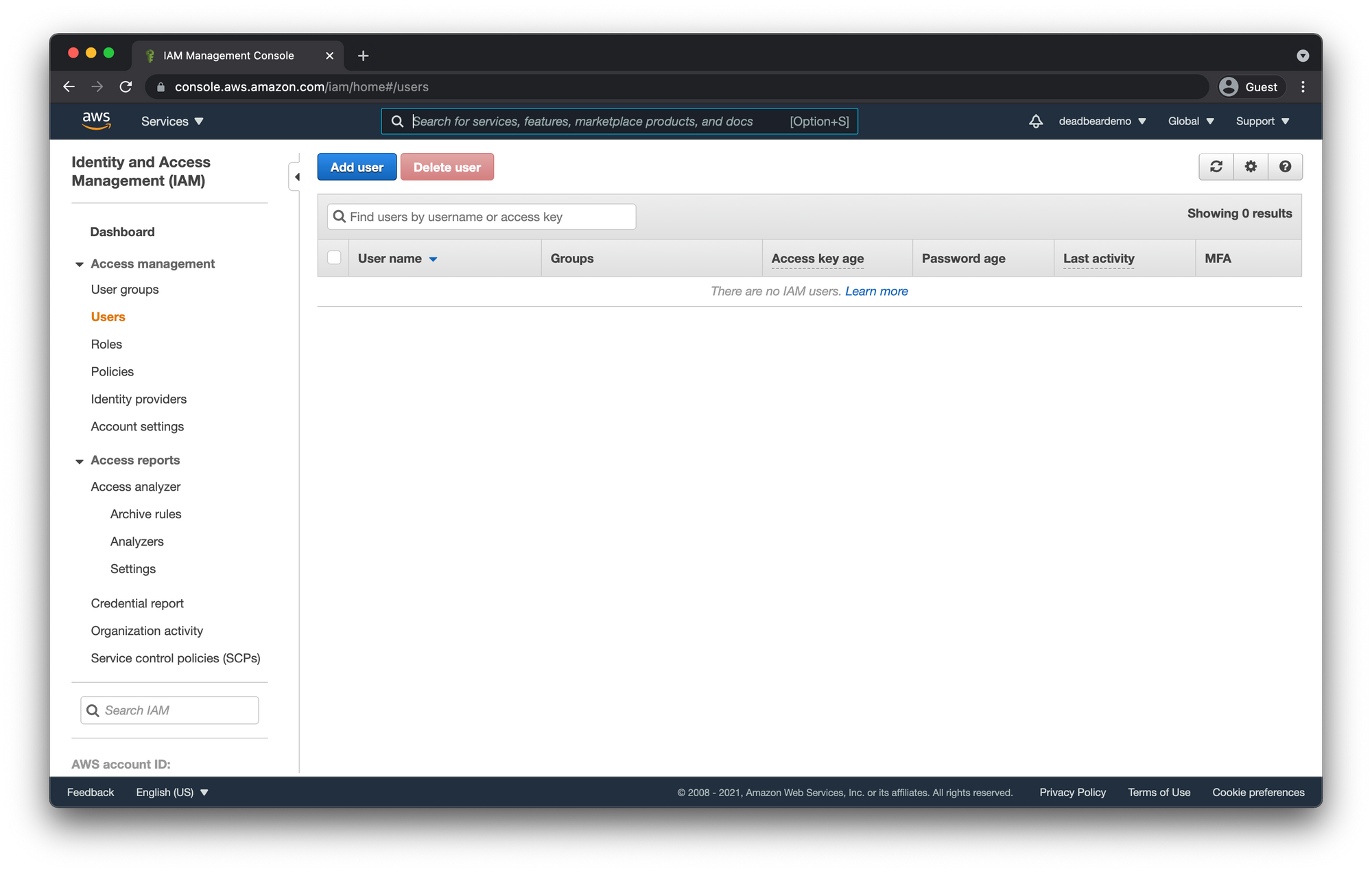Click the refresh users list icon
Screen dimensions: 1372x873
click(x=1216, y=167)
